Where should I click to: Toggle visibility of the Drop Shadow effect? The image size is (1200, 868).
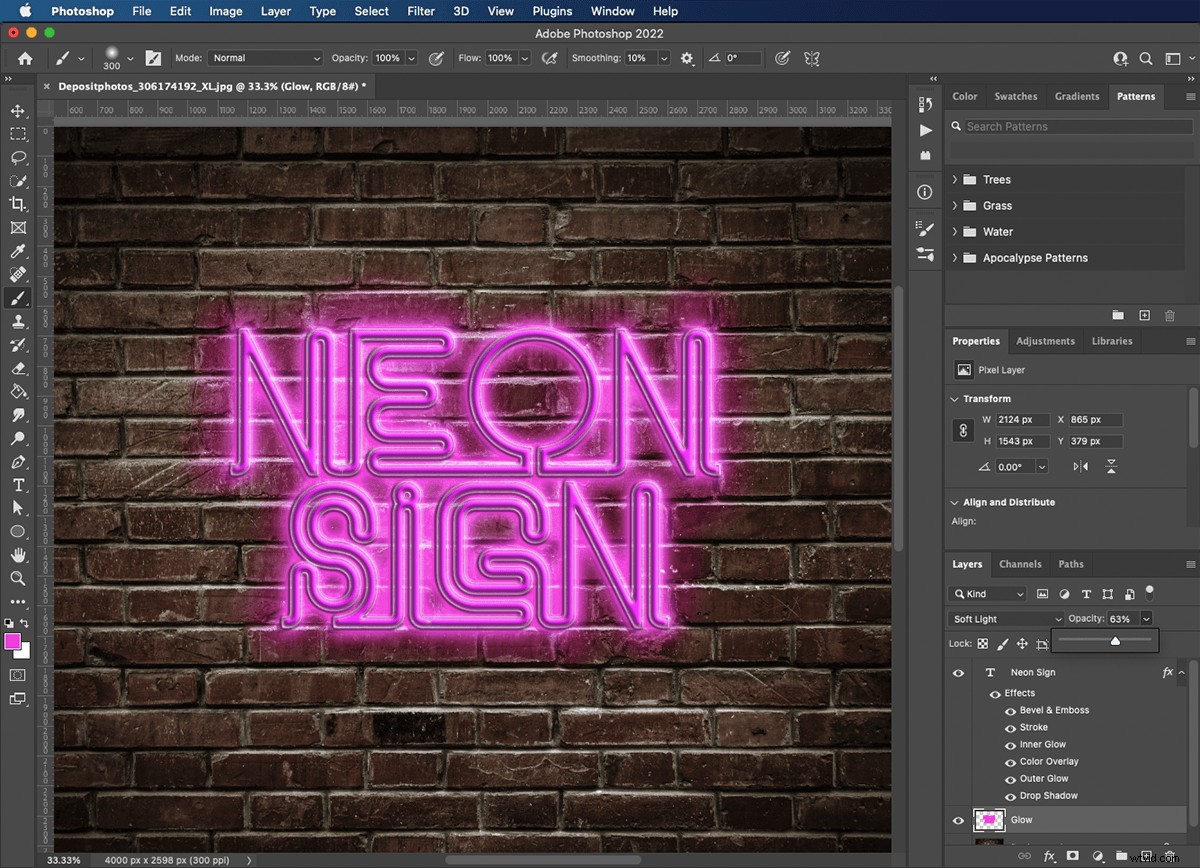[1010, 795]
